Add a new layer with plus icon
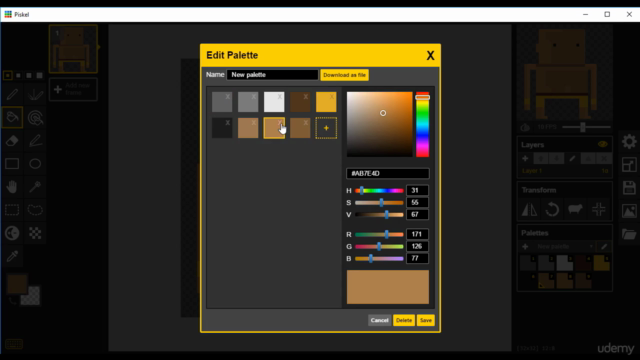640x360 pixels. (525, 158)
